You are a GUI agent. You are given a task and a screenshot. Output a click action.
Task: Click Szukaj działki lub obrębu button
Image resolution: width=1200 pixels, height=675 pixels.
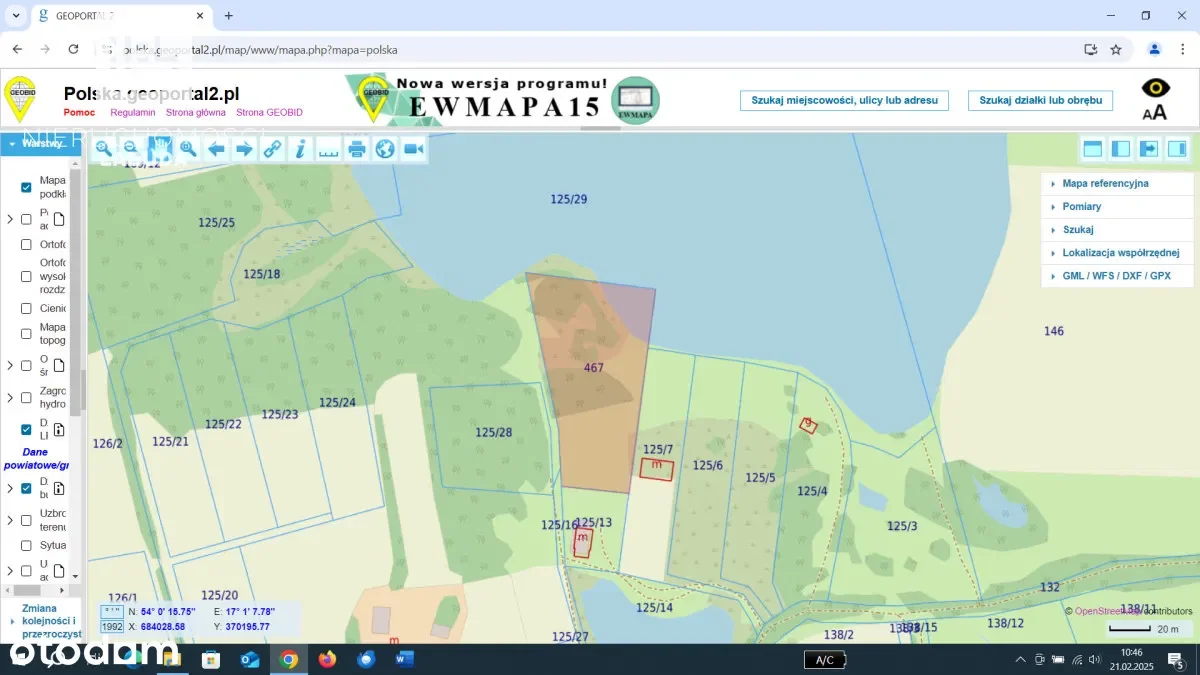[x=1040, y=100]
